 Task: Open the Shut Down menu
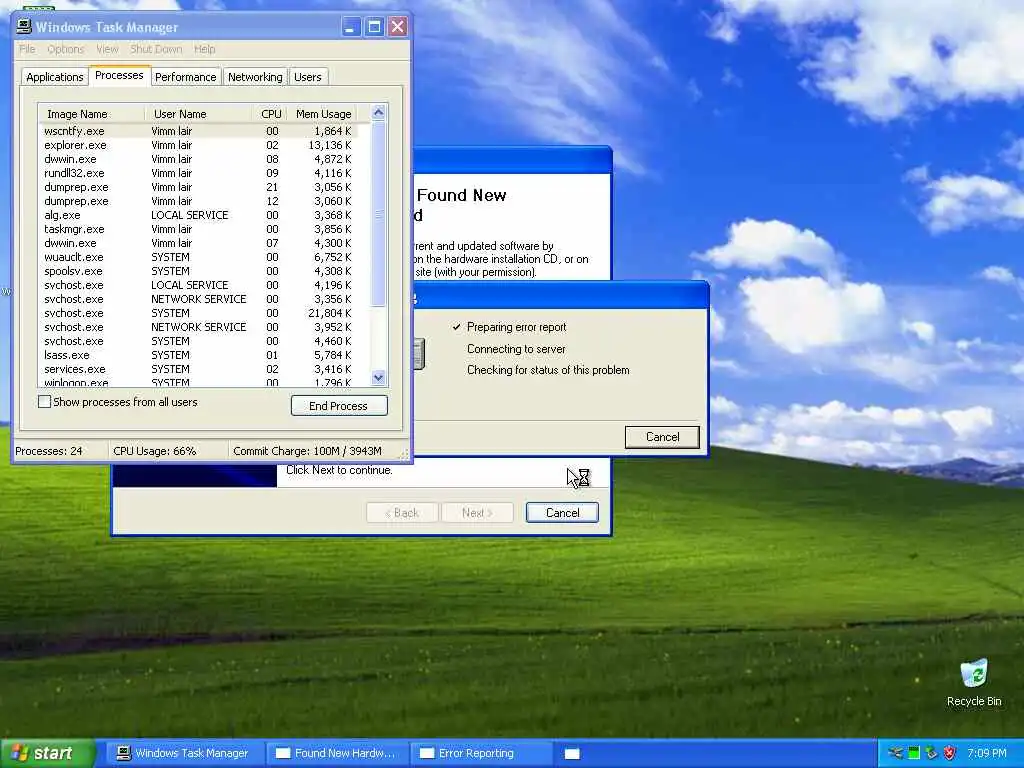click(x=156, y=49)
